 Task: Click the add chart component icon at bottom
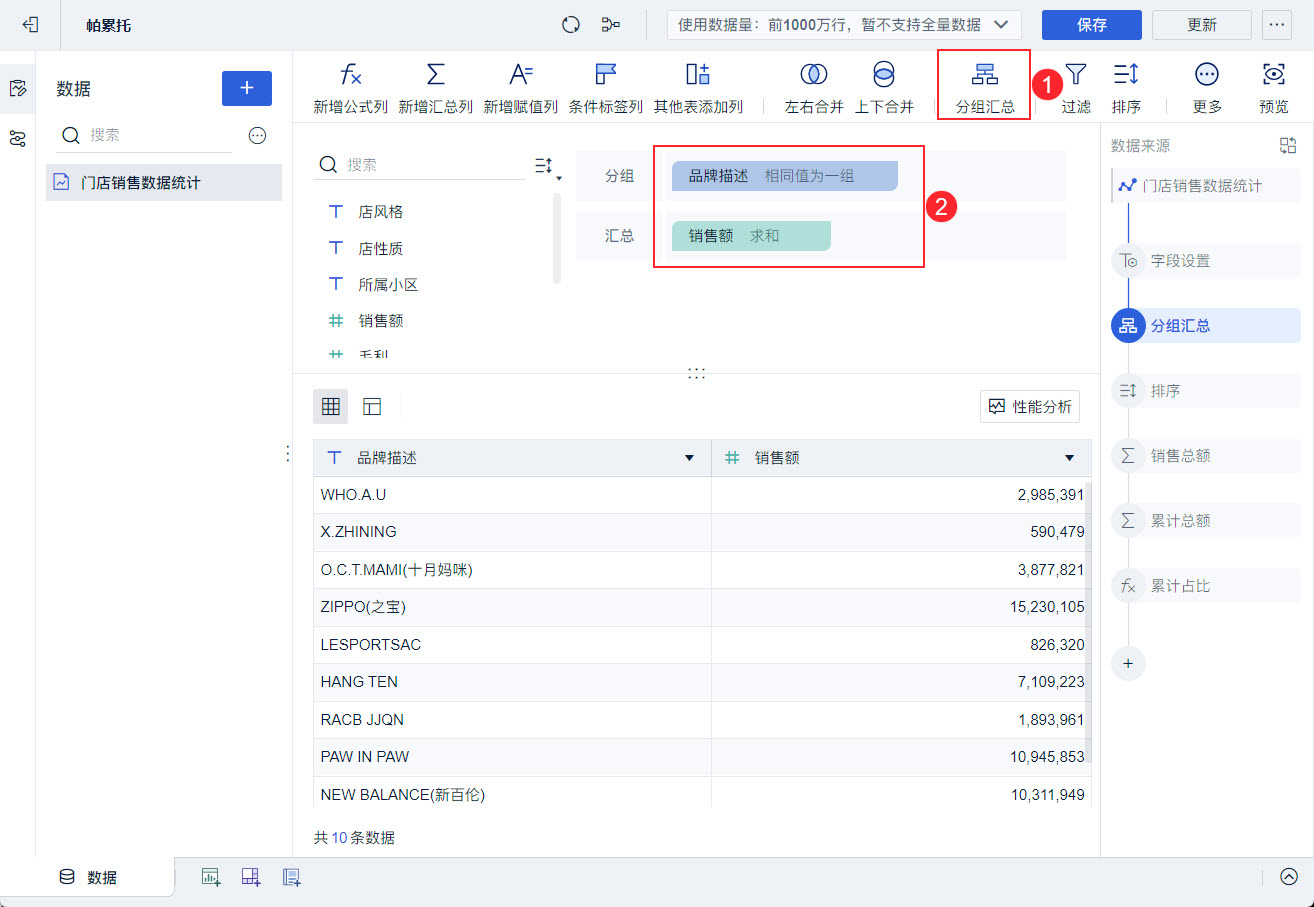tap(211, 877)
